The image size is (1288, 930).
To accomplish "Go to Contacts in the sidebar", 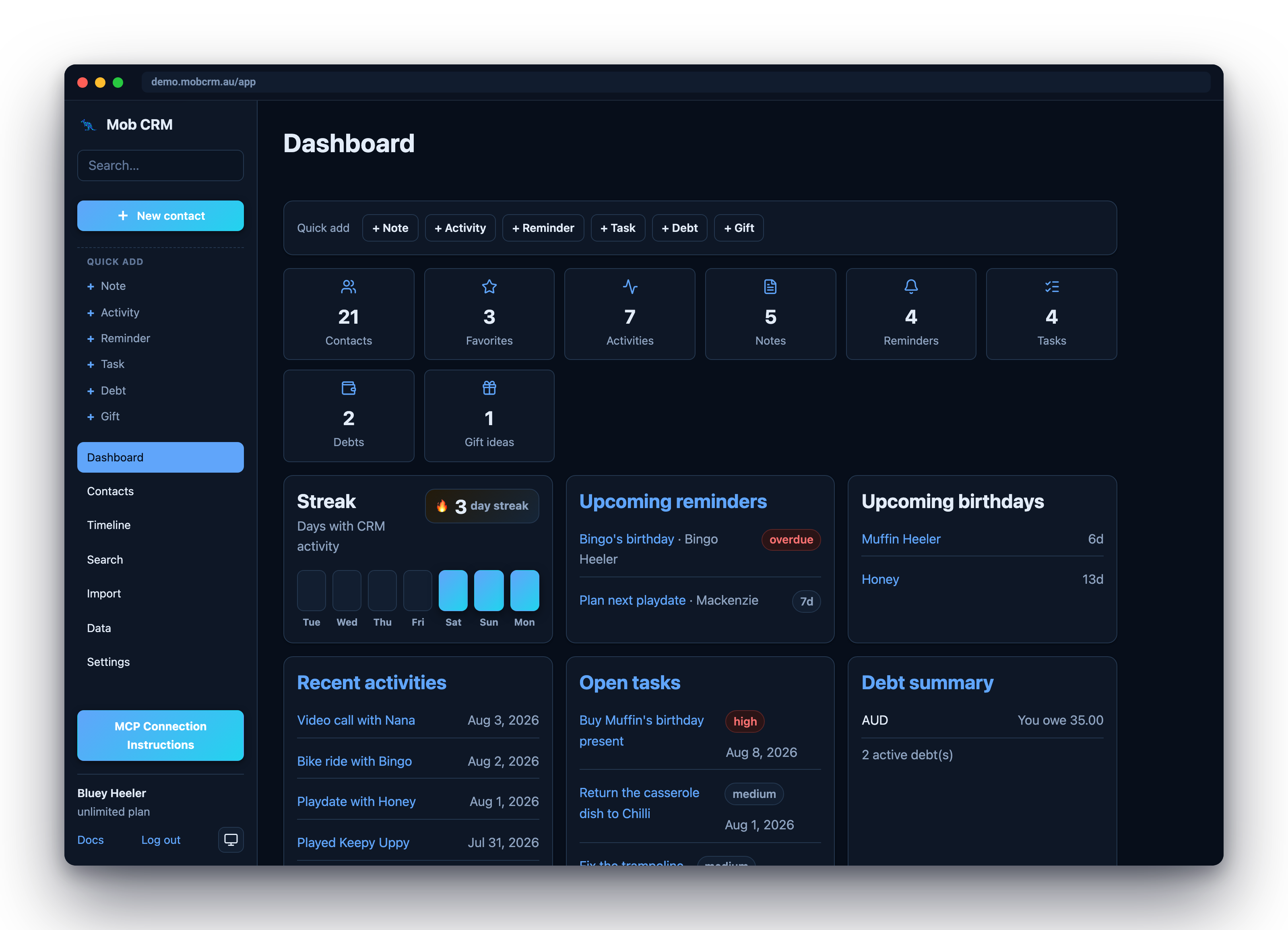I will [x=160, y=492].
